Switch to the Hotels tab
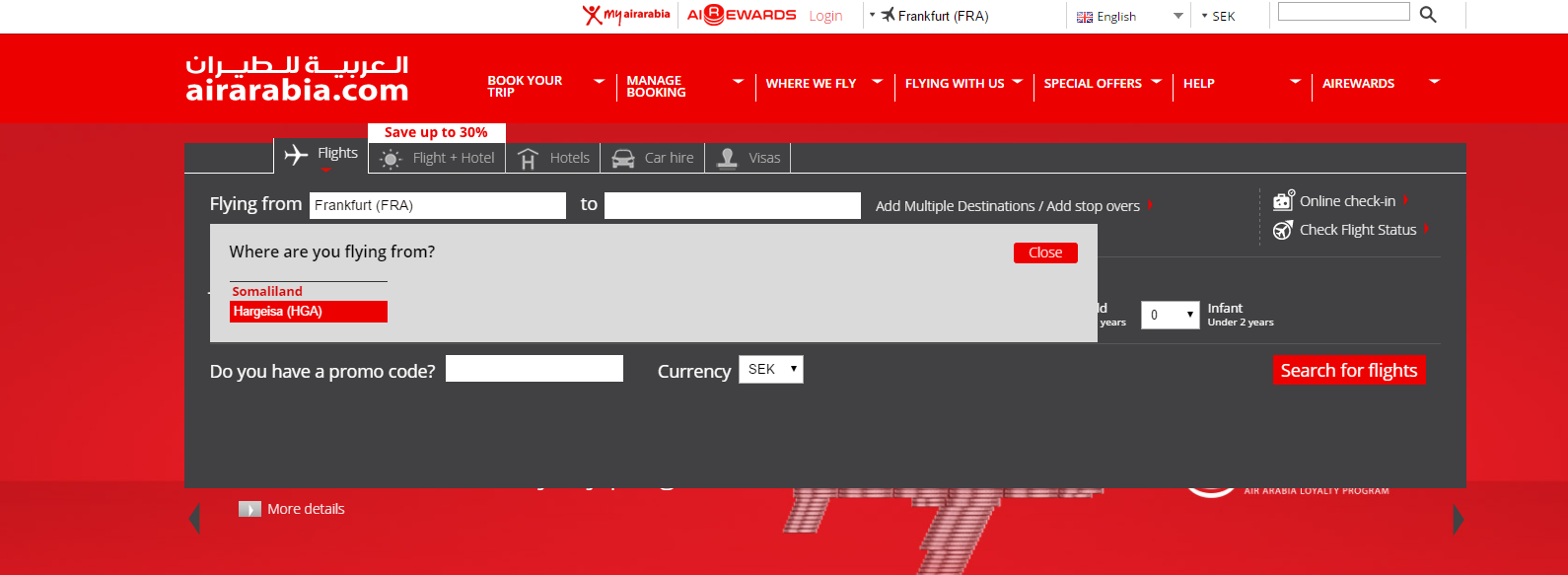 pyautogui.click(x=553, y=158)
